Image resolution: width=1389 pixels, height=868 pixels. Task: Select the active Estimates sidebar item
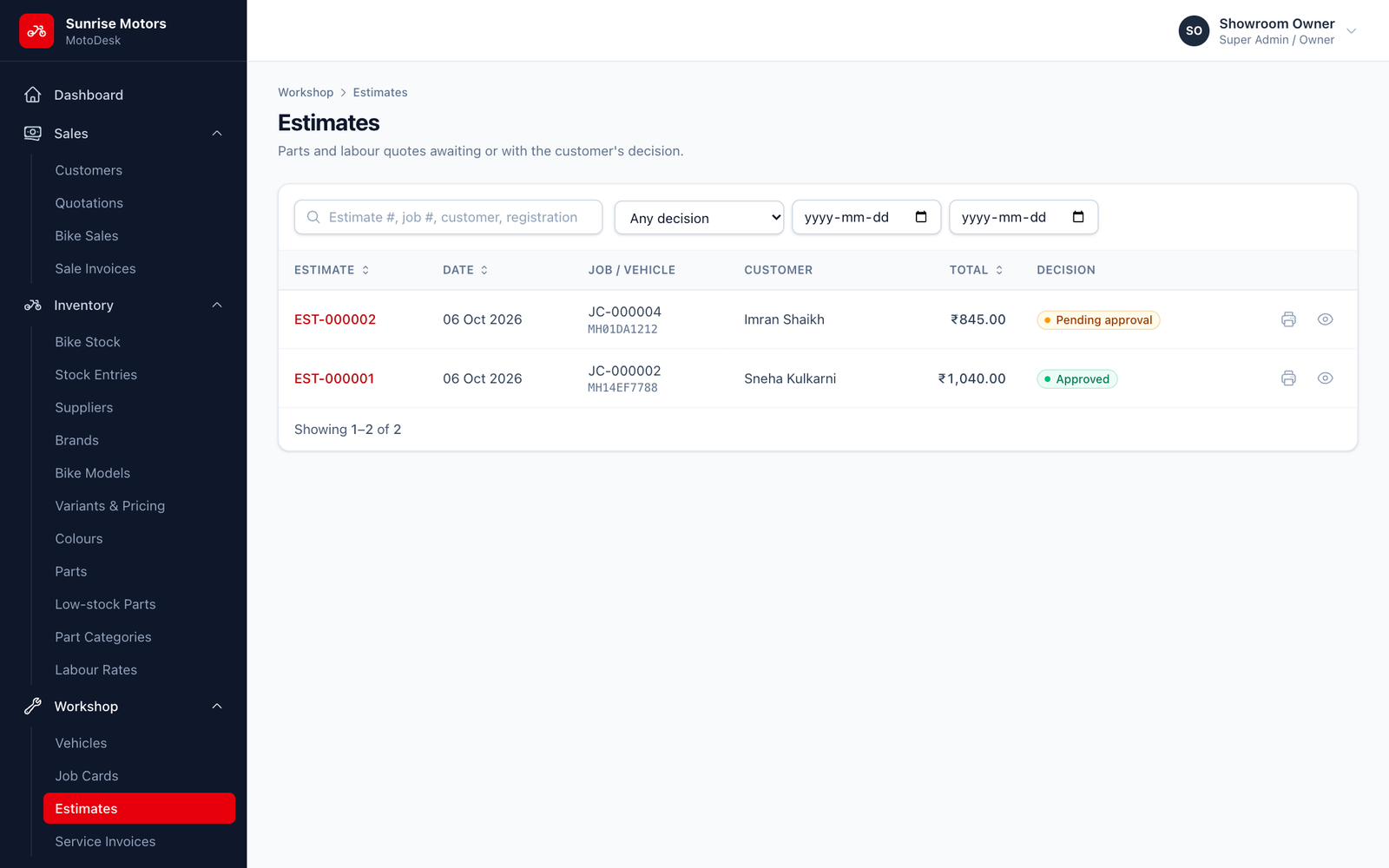pos(139,808)
